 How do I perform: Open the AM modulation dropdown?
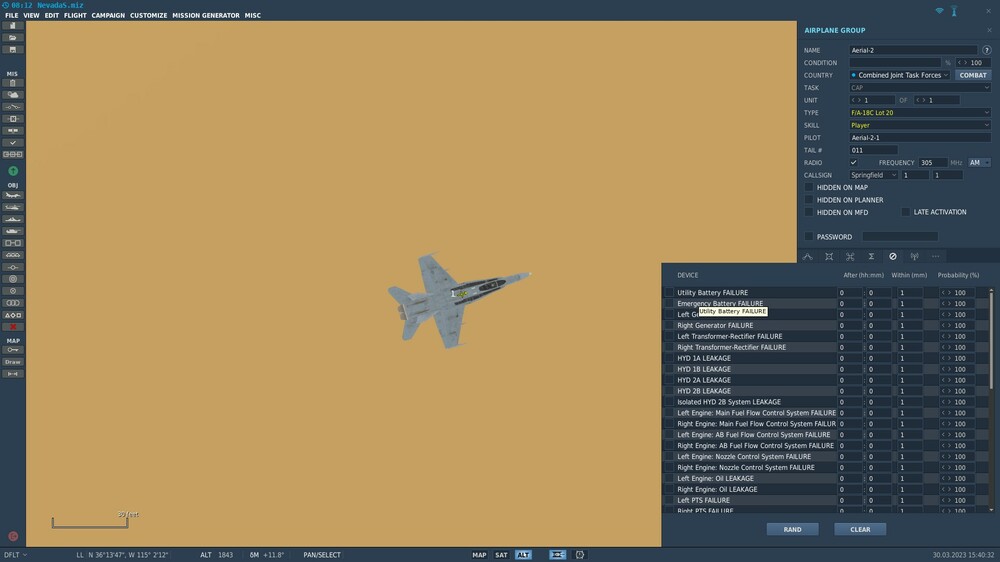pyautogui.click(x=979, y=163)
